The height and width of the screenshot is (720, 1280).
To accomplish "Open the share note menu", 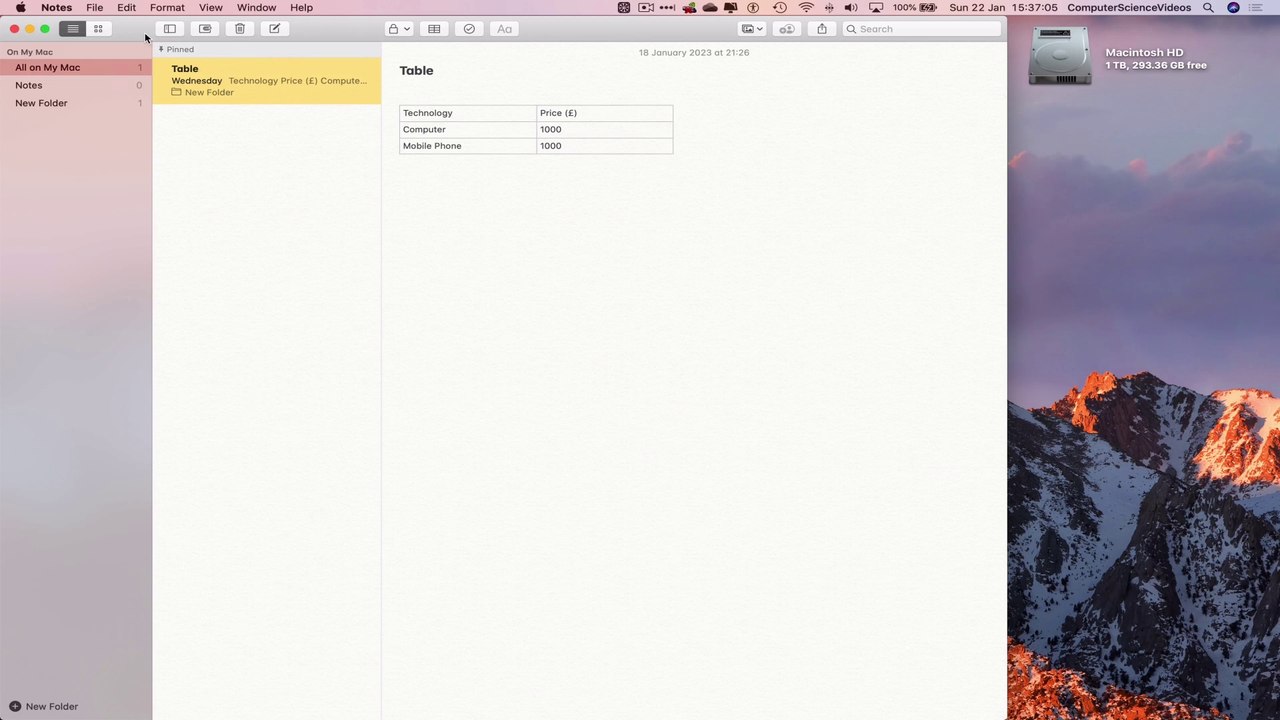I will pos(822,29).
